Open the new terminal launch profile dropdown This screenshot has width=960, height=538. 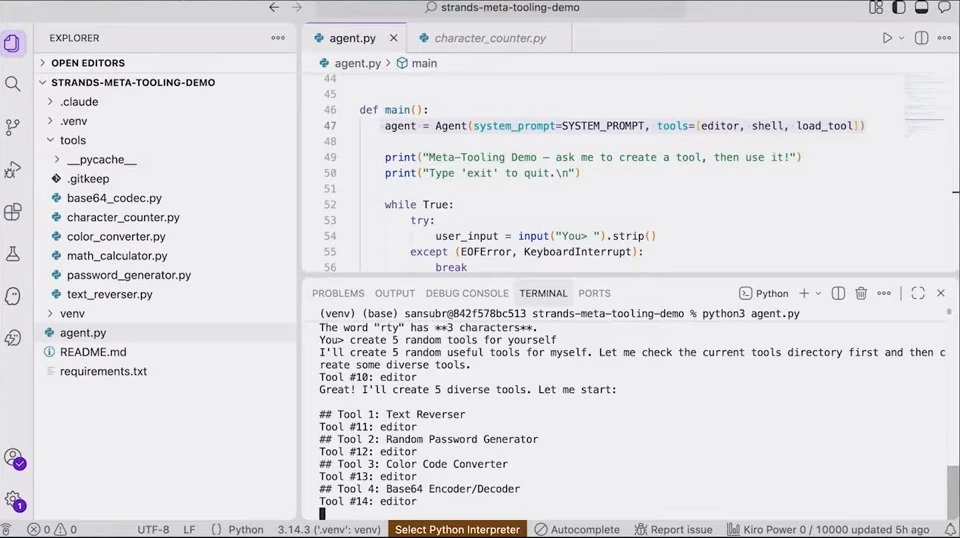click(x=819, y=293)
